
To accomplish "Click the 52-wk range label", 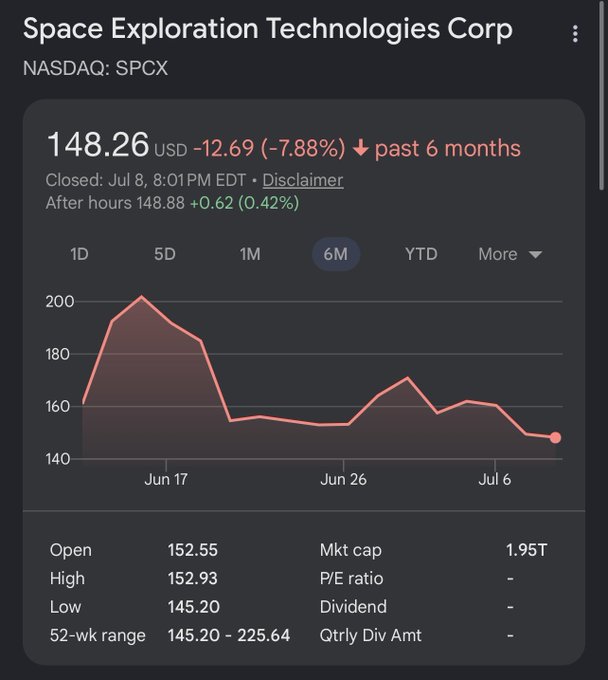I will click(98, 636).
